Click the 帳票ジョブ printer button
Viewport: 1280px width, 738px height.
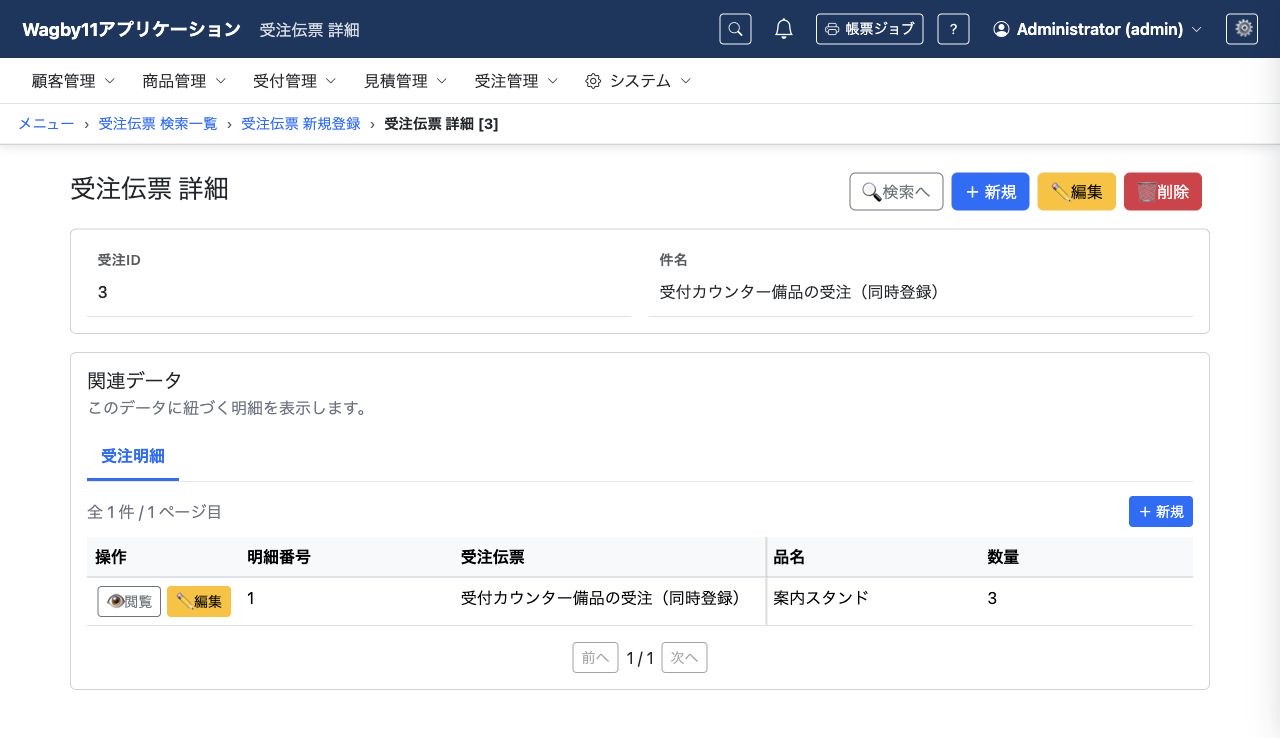pos(870,29)
